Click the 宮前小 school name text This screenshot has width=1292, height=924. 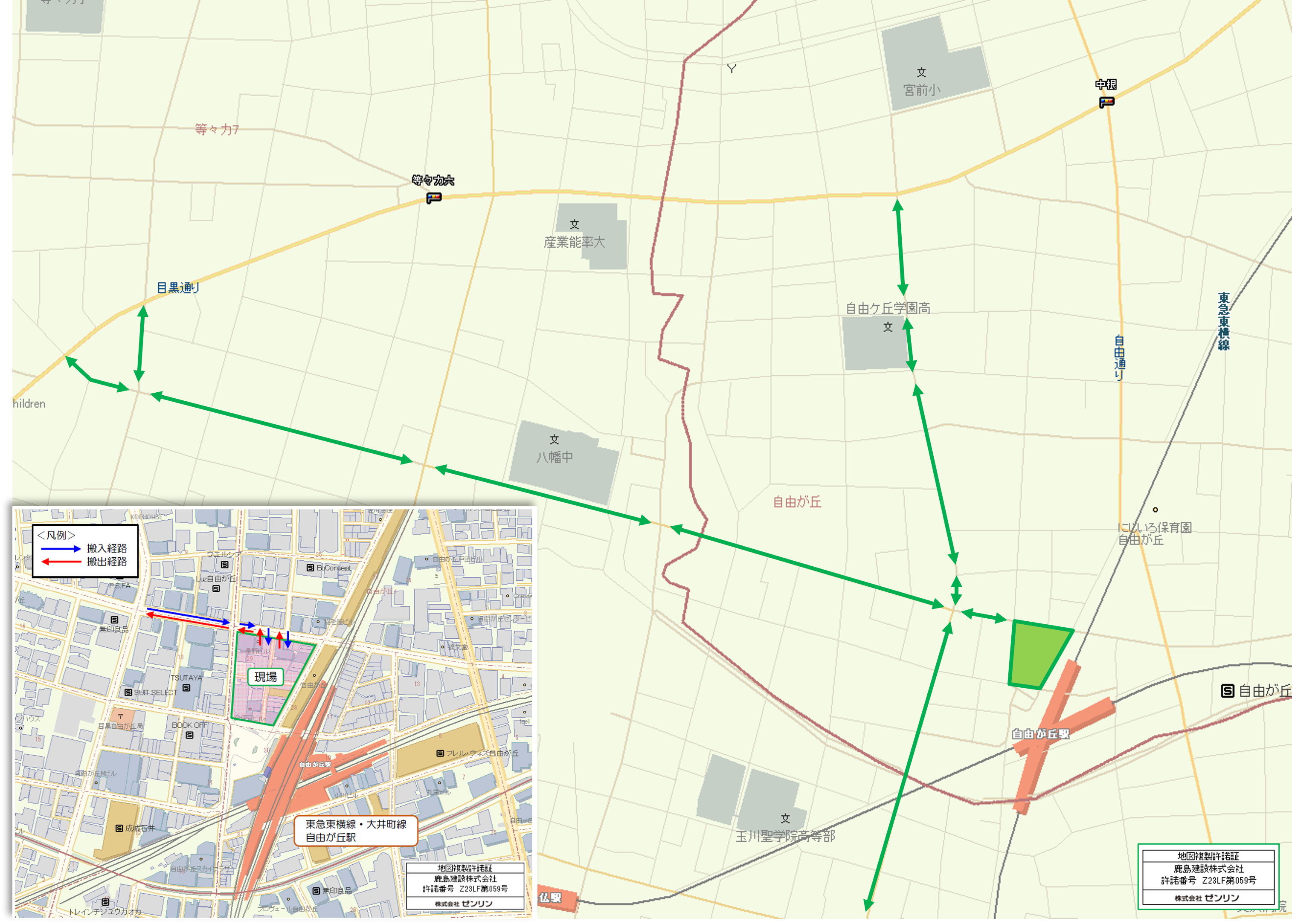922,90
